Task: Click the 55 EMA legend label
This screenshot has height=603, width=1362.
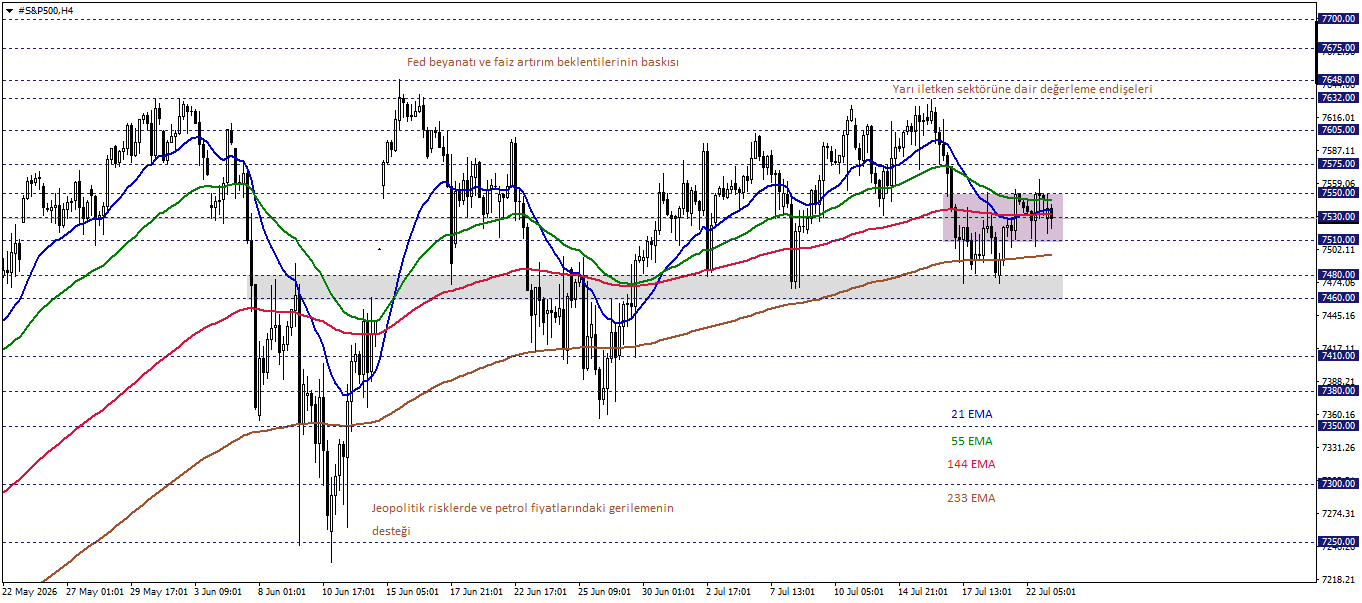Action: 971,441
